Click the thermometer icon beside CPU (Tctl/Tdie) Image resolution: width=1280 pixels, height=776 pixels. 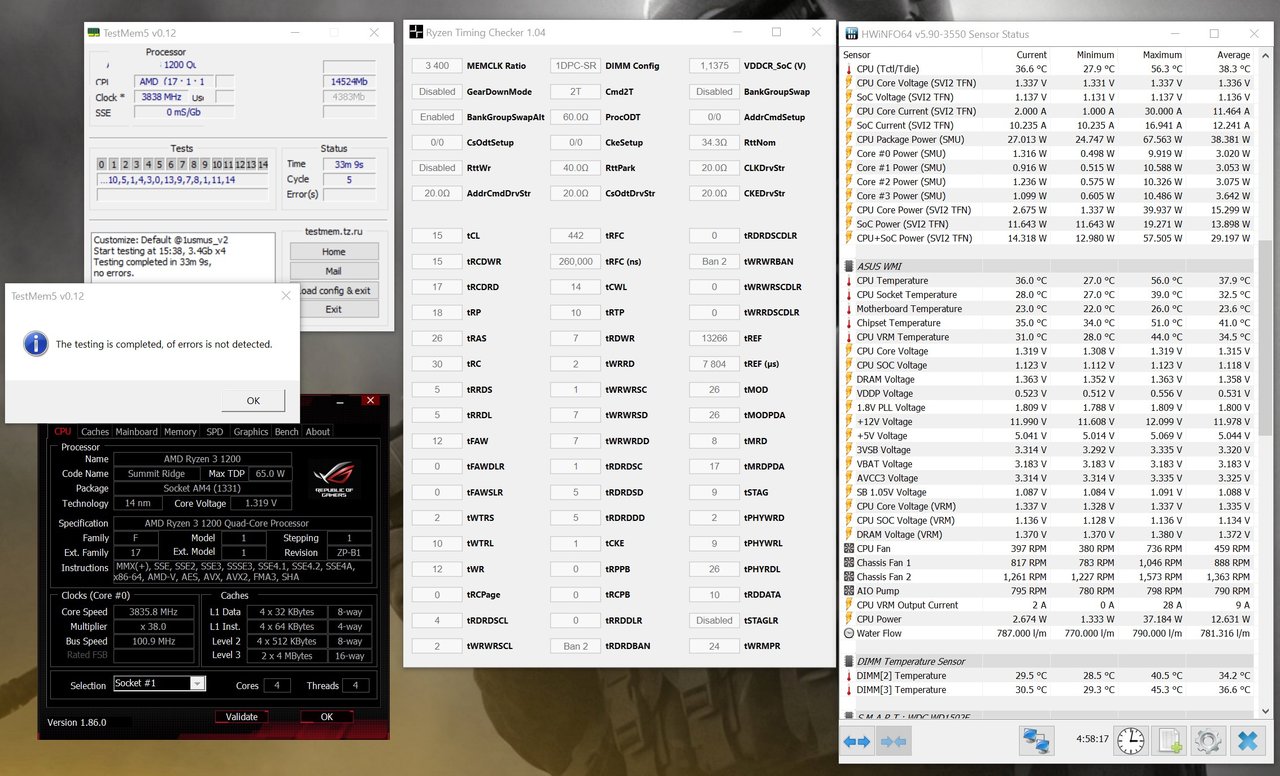coord(849,69)
